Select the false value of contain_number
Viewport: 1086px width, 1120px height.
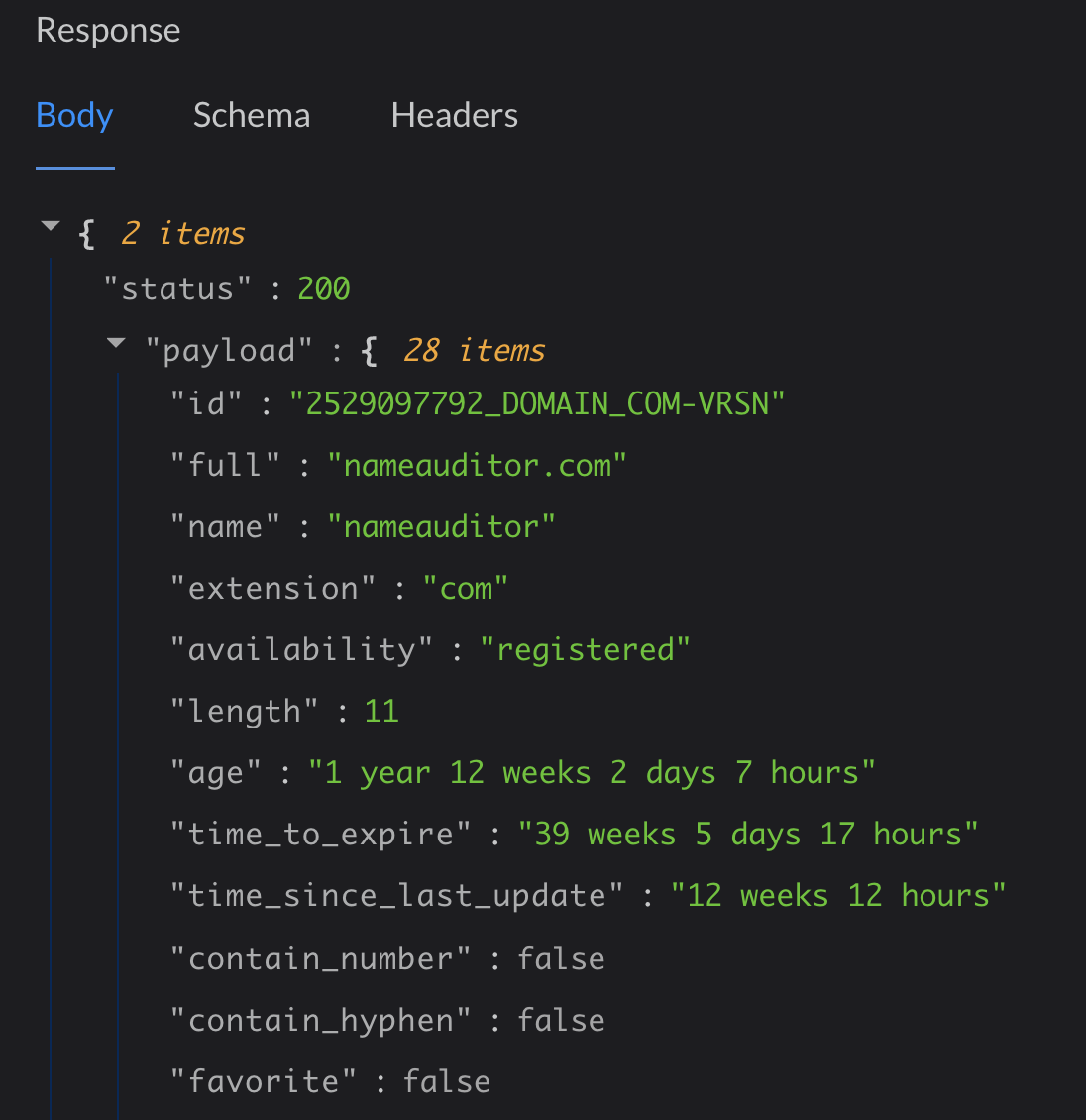point(561,958)
